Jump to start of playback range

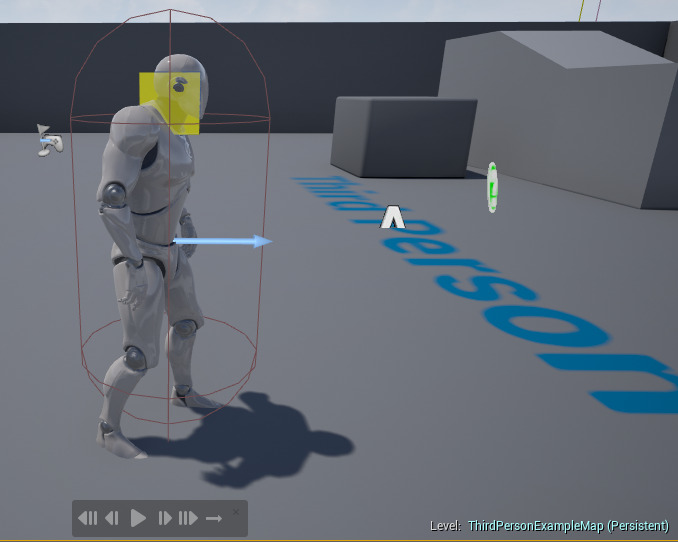88,518
